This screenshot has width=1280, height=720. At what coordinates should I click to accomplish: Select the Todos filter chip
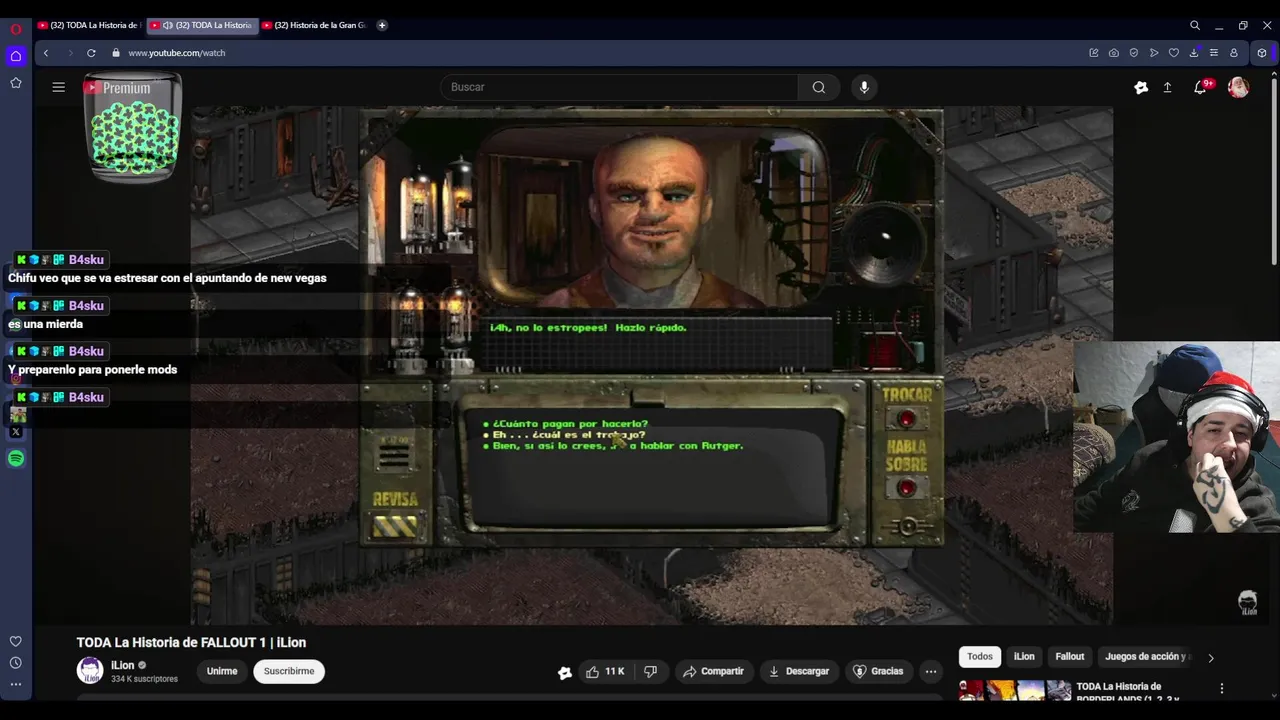coord(980,657)
